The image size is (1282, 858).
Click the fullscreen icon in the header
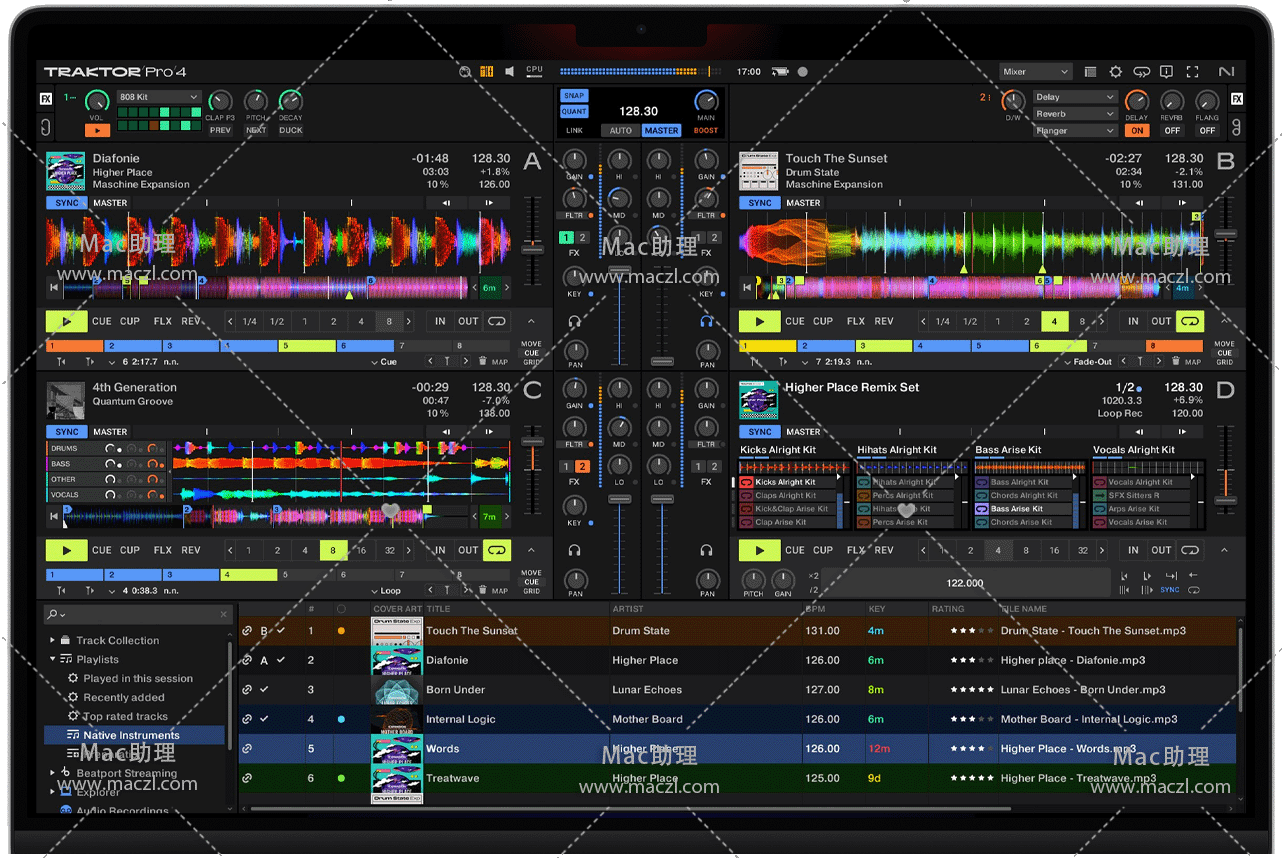point(1192,72)
